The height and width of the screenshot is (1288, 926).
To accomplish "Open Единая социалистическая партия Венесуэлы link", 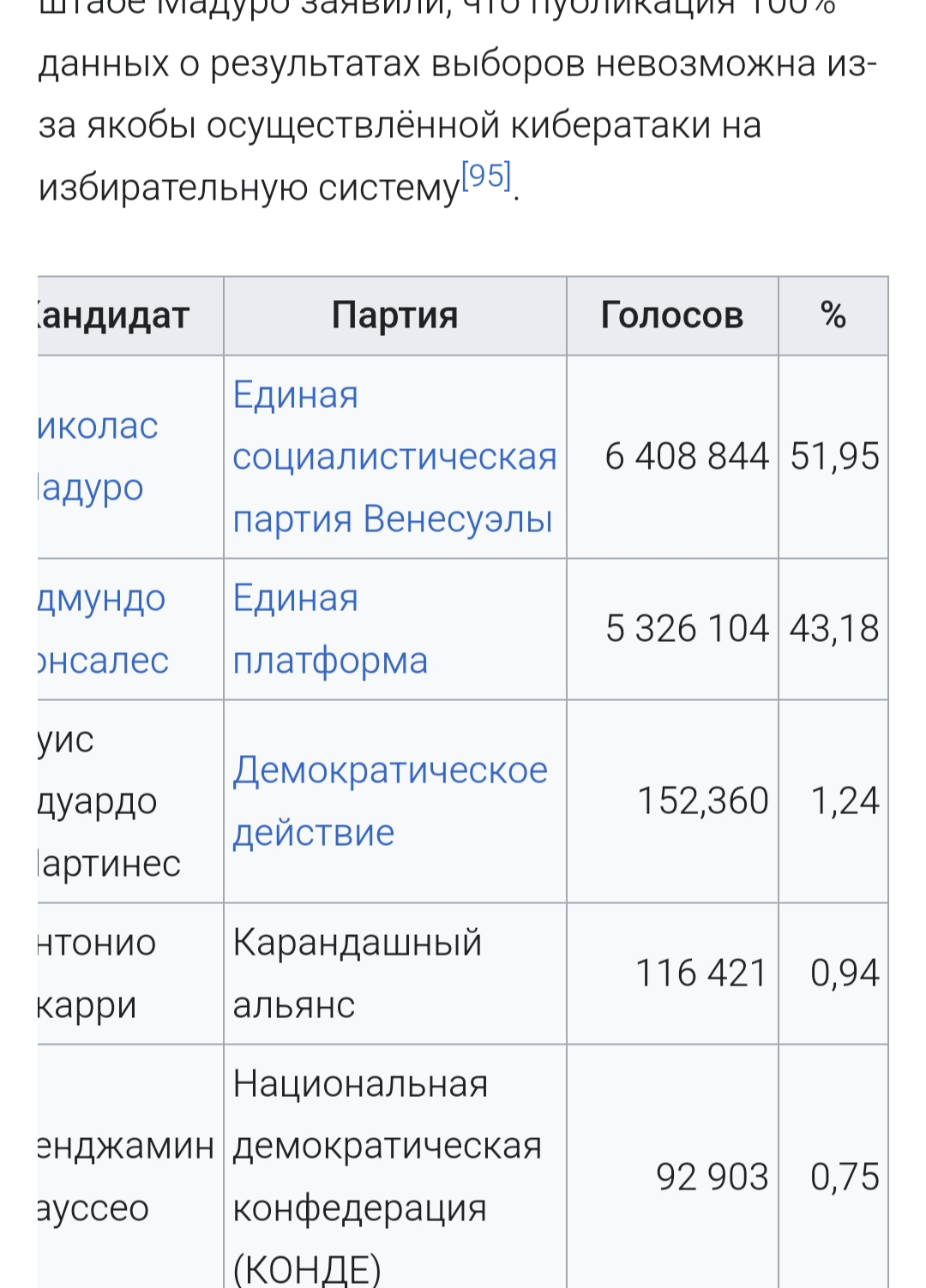I will (x=394, y=457).
